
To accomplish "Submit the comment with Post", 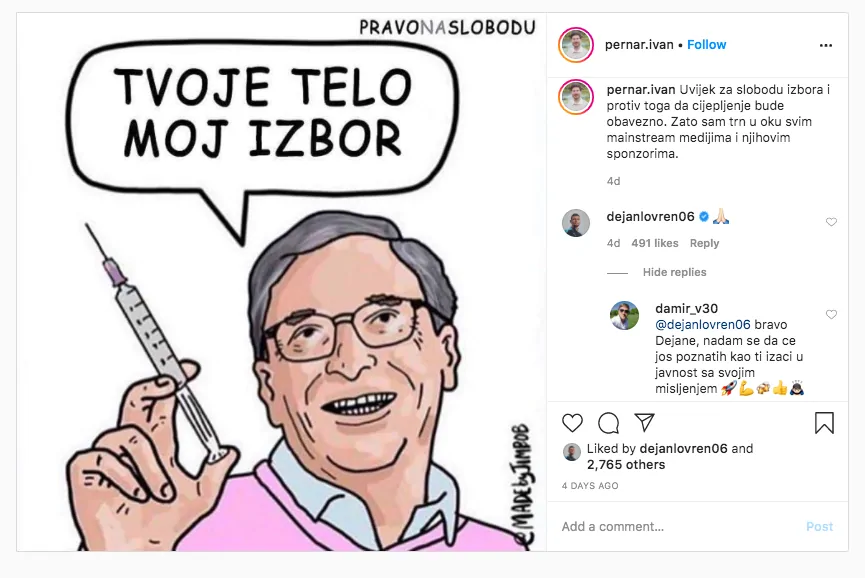I will [x=819, y=527].
